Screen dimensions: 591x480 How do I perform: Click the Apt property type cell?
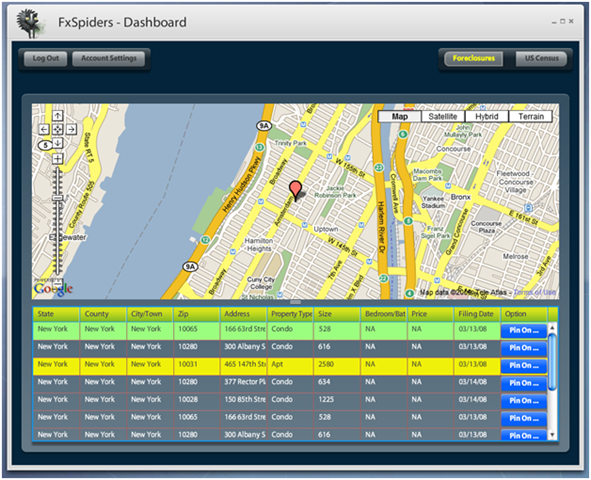coord(290,365)
